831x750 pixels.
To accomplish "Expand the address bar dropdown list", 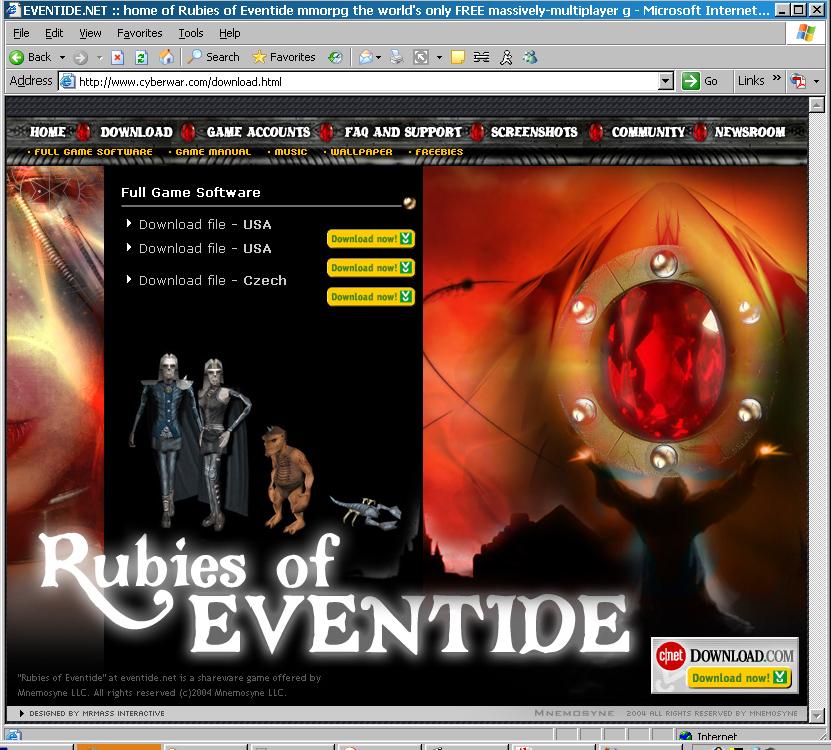I will click(666, 82).
